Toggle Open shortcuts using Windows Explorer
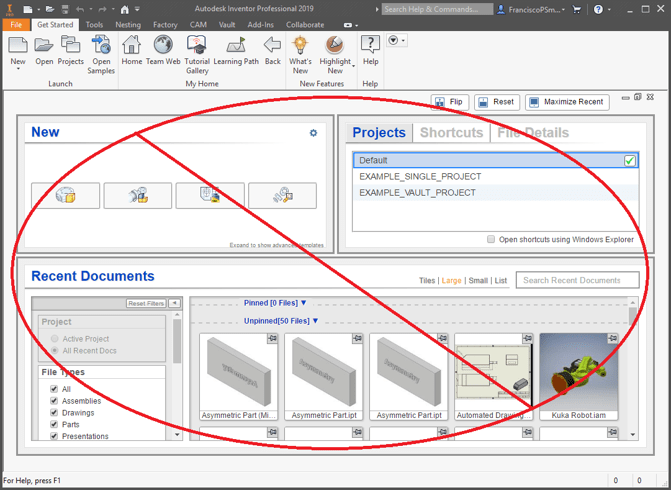Viewport: 671px width, 490px height. [491, 239]
